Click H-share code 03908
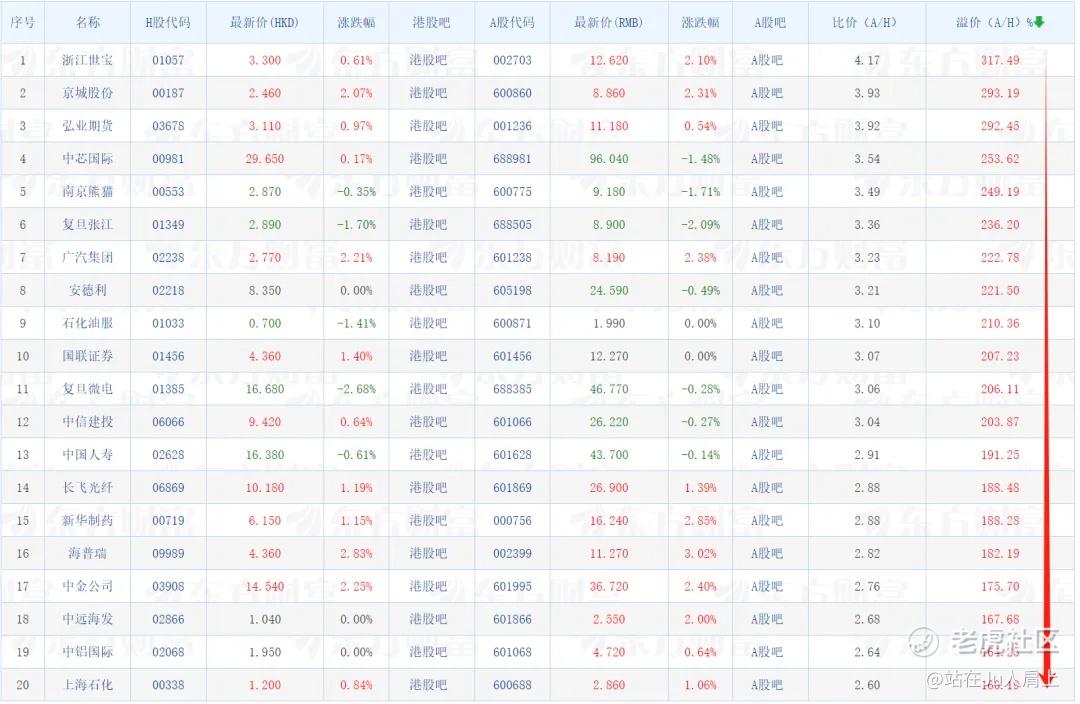 click(168, 586)
